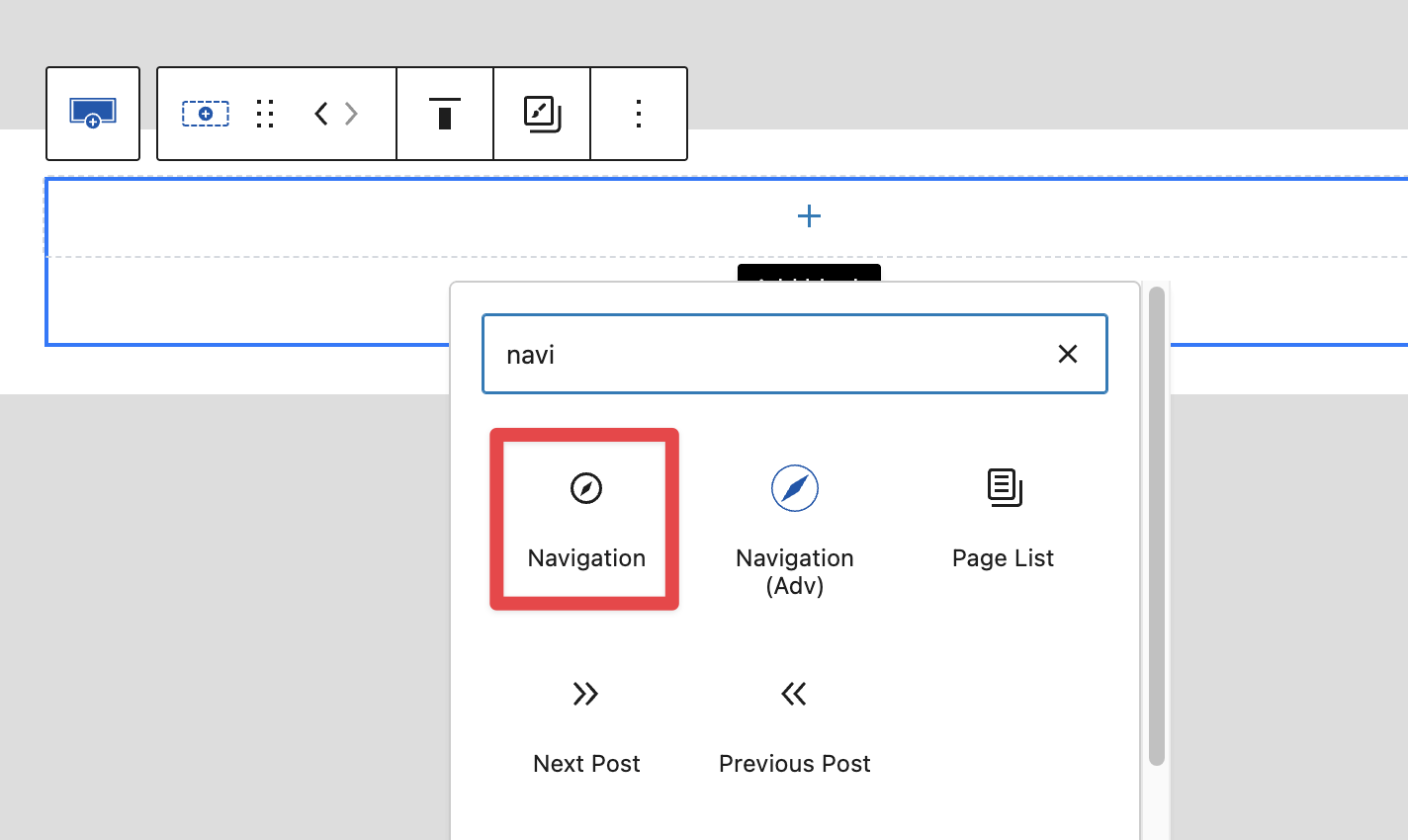Choose the Navigation block in red box
Image resolution: width=1408 pixels, height=840 pixels.
click(x=585, y=519)
